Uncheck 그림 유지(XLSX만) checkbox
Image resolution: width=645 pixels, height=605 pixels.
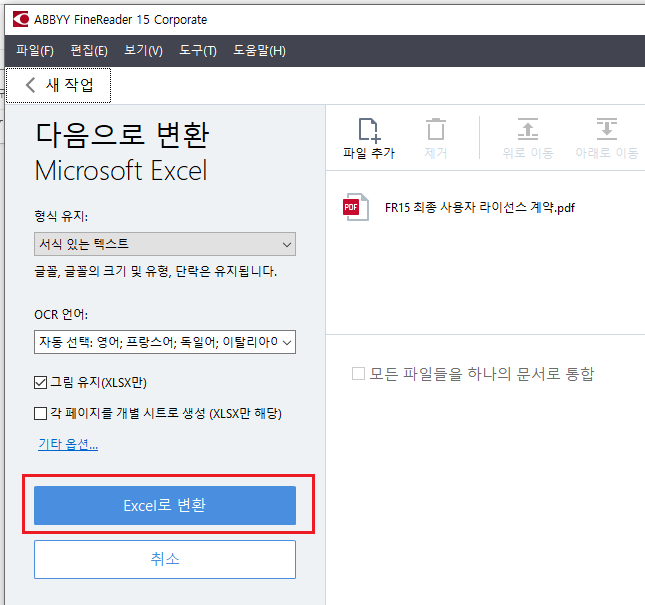click(x=40, y=383)
